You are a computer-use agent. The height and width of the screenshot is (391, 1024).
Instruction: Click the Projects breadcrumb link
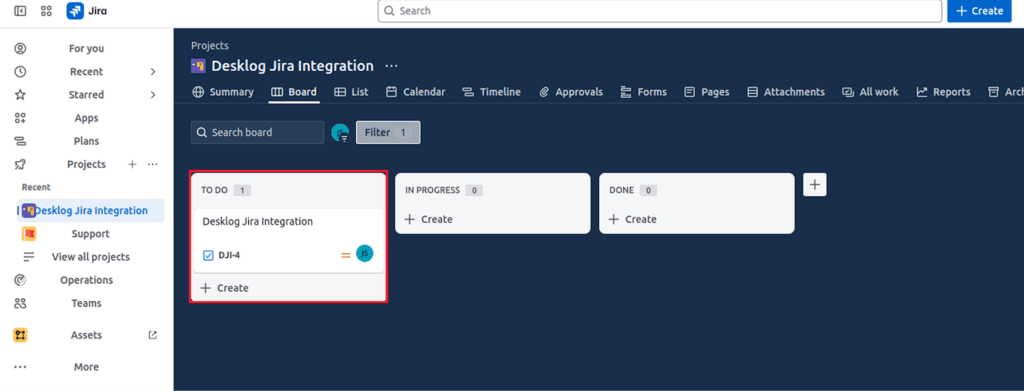coord(210,46)
